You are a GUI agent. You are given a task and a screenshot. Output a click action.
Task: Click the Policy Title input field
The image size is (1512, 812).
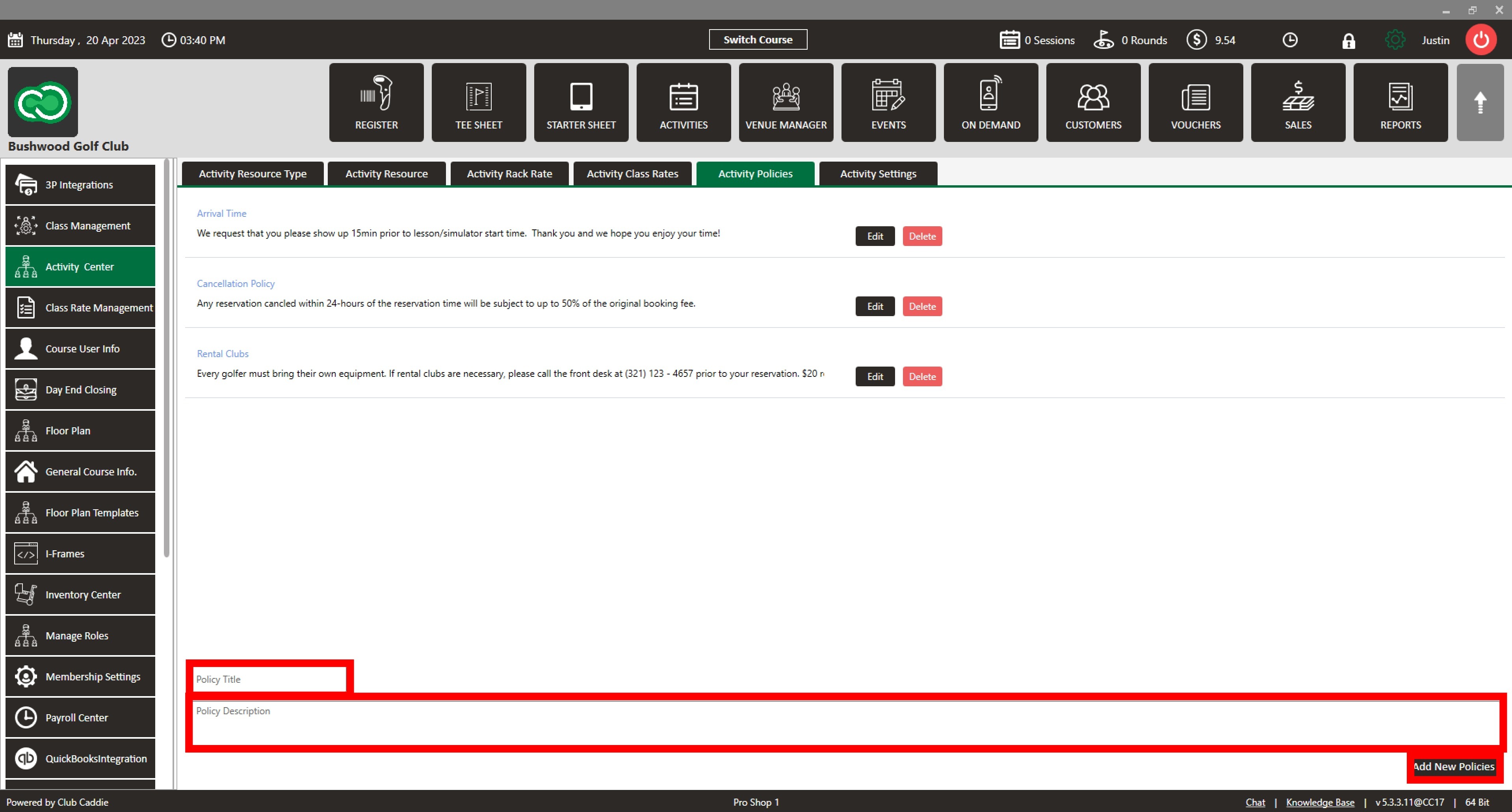pyautogui.click(x=269, y=679)
